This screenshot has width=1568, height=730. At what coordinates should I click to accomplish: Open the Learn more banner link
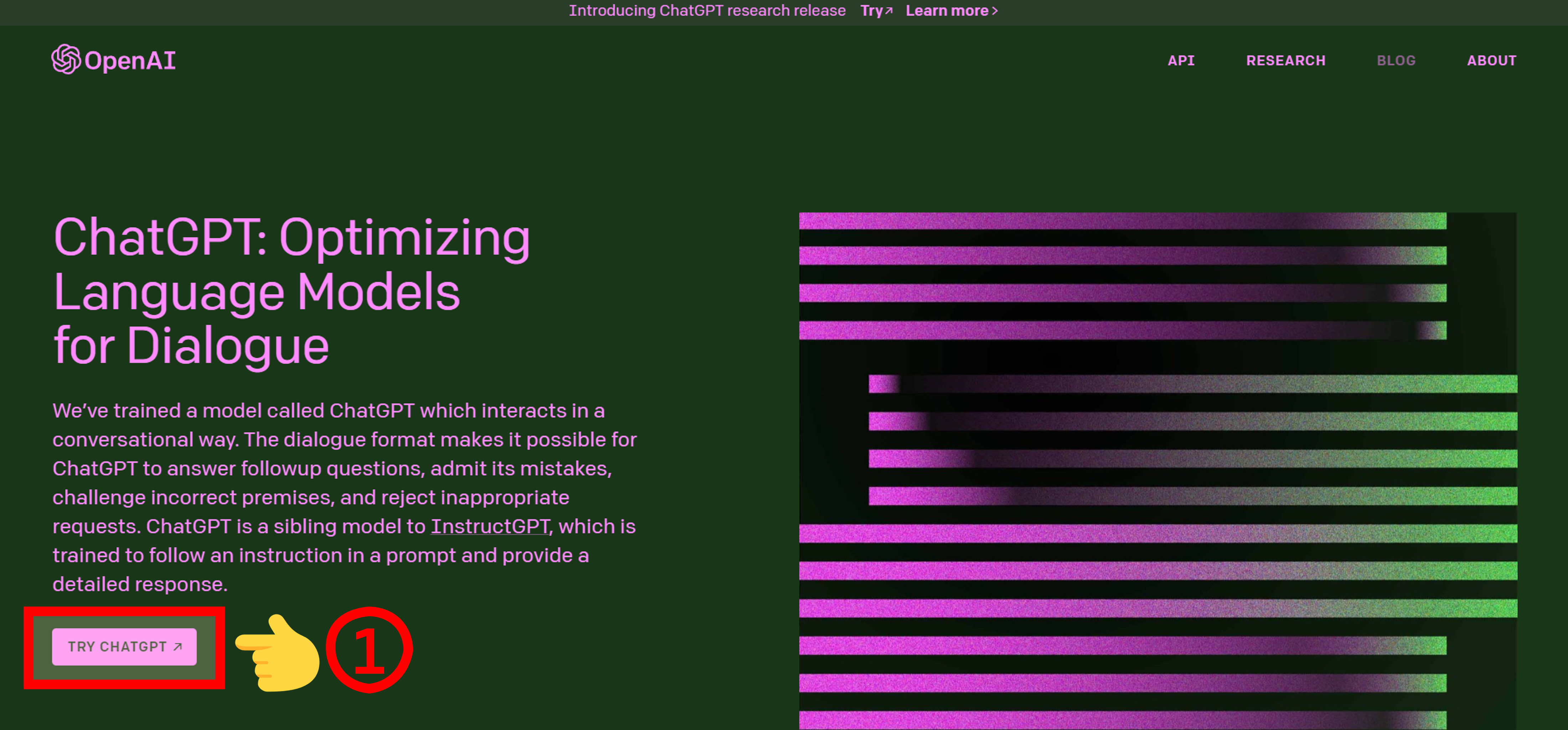pyautogui.click(x=947, y=11)
